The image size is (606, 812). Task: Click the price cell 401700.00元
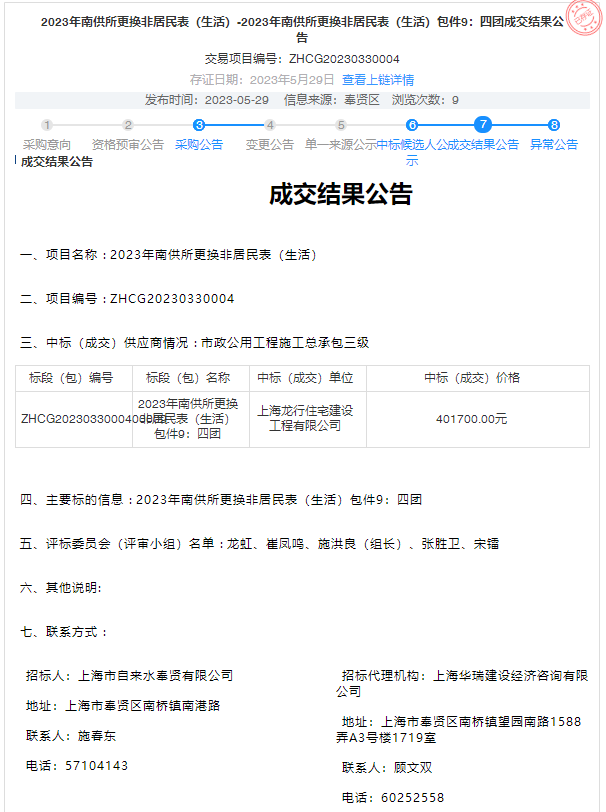click(x=472, y=418)
